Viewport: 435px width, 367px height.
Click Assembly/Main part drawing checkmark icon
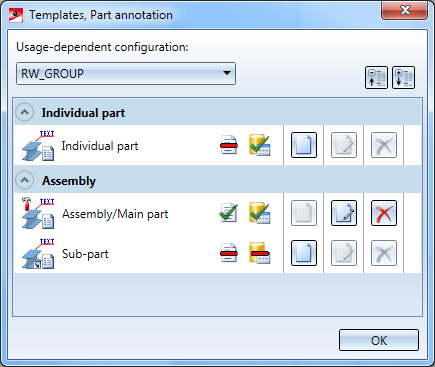pos(229,213)
